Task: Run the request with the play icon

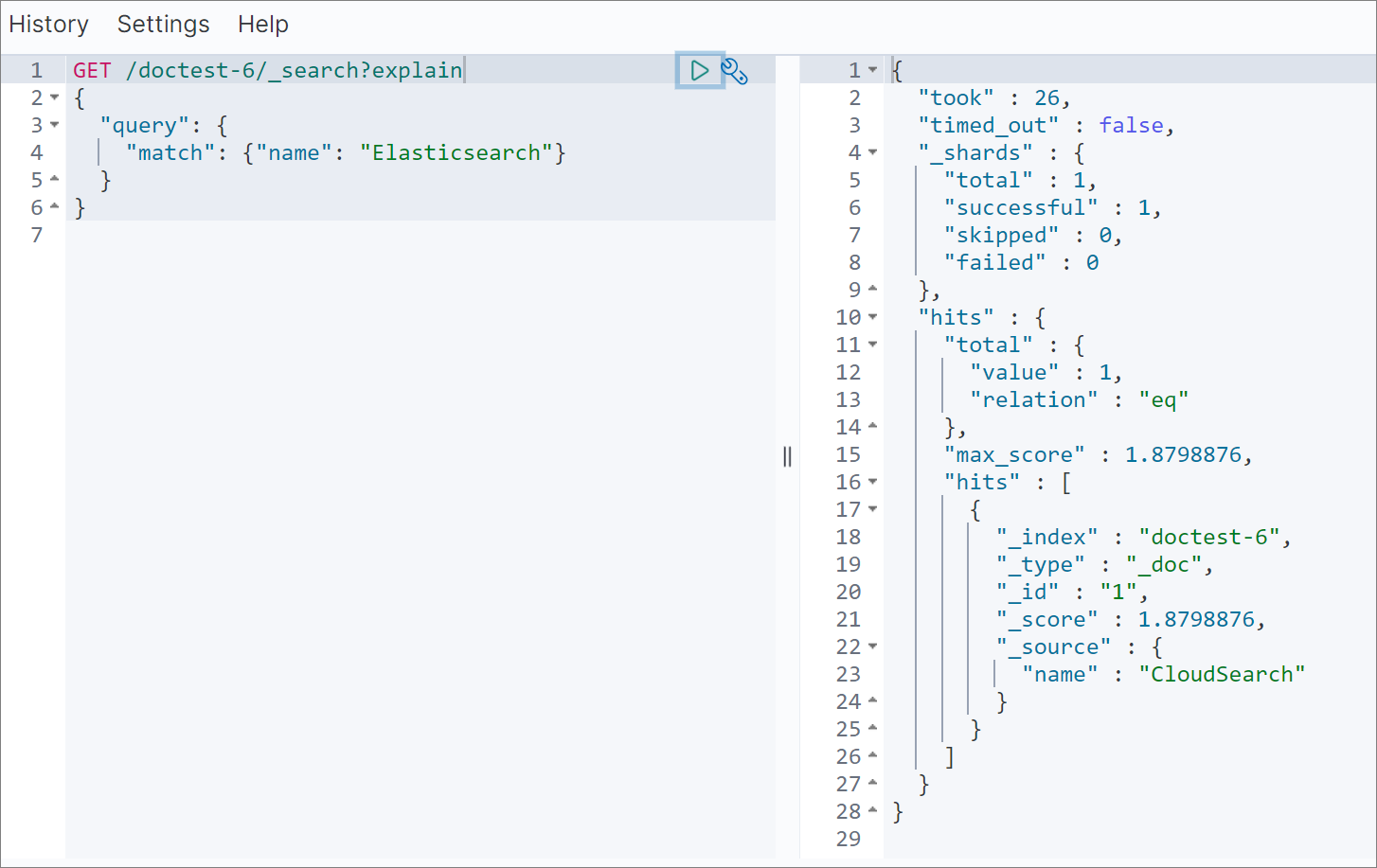Action: click(x=700, y=70)
